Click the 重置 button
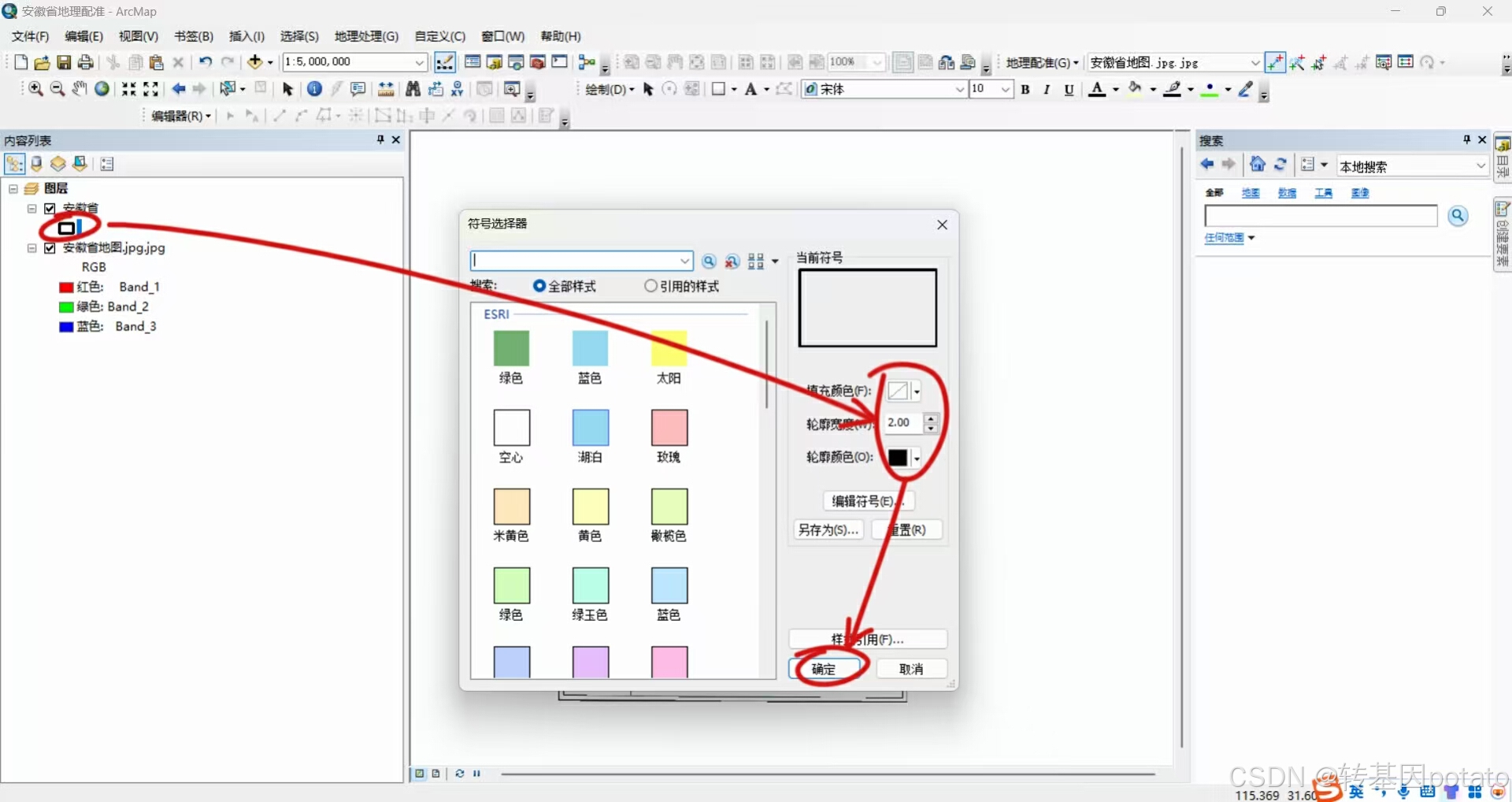Screen dimensions: 1512x802 pyautogui.click(x=907, y=529)
